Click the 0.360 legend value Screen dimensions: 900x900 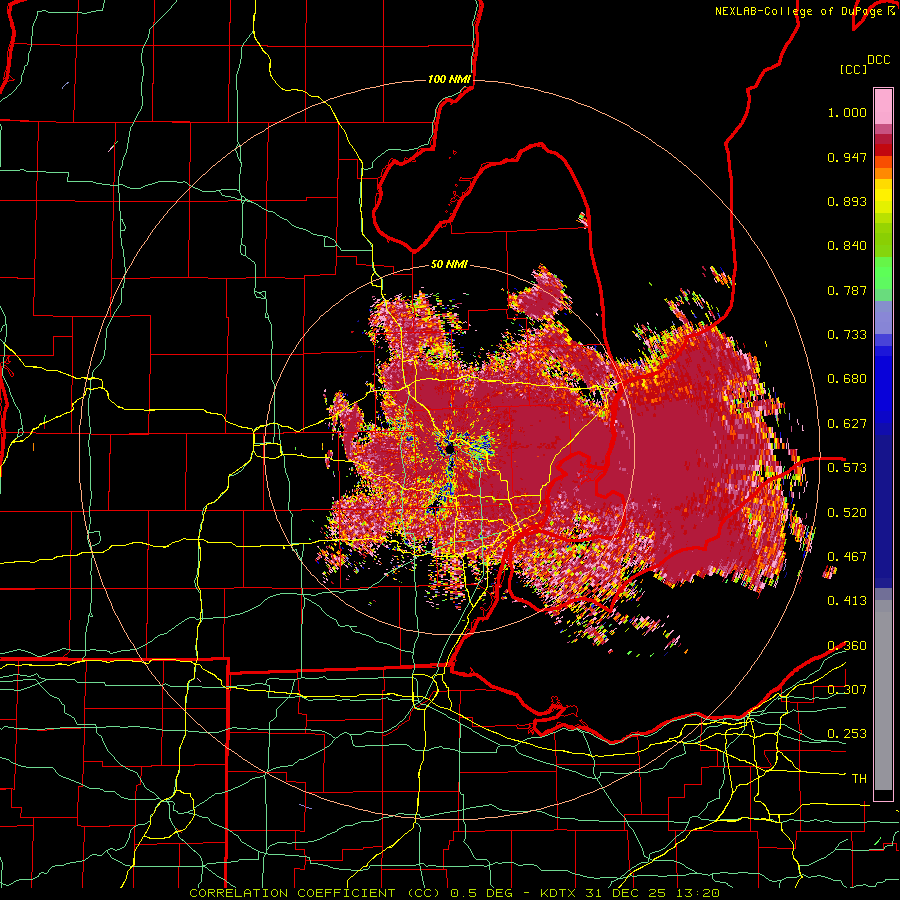click(847, 646)
